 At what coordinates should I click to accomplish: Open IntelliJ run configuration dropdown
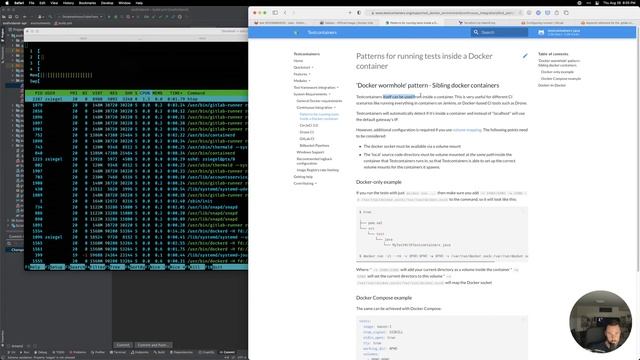[x=80, y=17]
